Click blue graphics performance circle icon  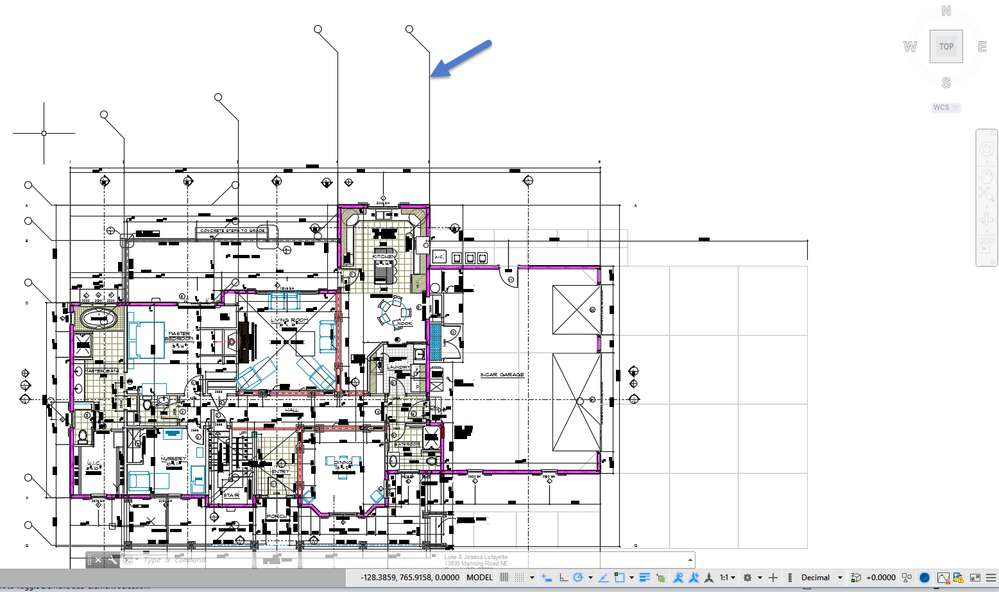coord(924,577)
